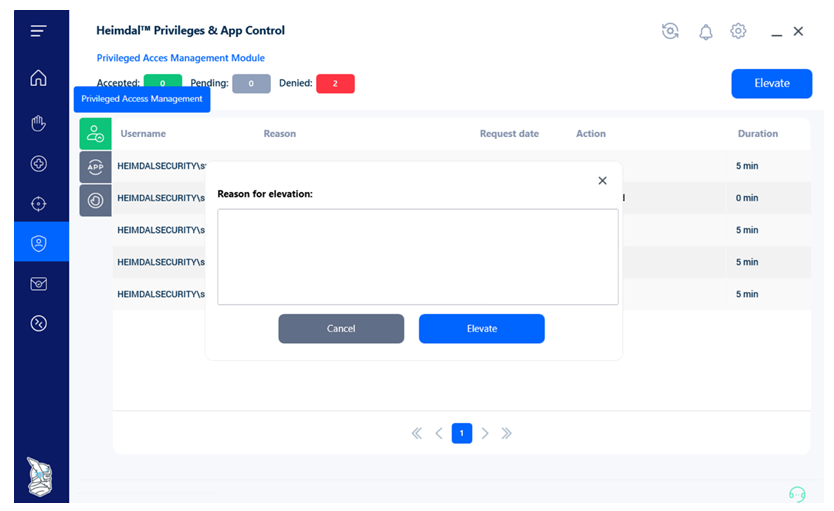Click the Heimdal viking mascot logo
834x511 pixels.
click(40, 477)
